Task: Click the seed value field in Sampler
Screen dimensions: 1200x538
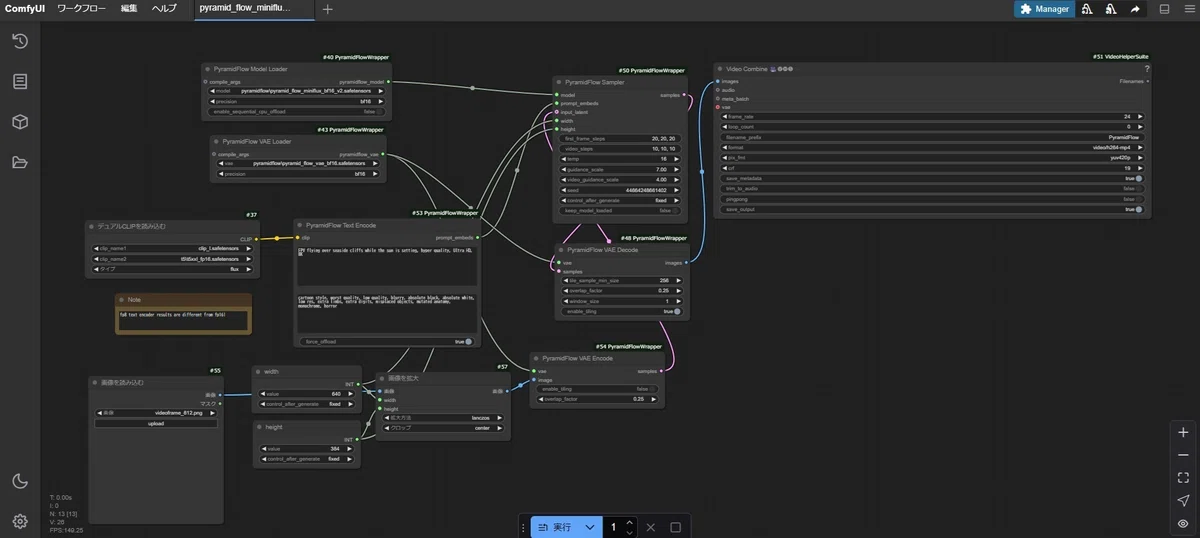Action: pyautogui.click(x=618, y=190)
